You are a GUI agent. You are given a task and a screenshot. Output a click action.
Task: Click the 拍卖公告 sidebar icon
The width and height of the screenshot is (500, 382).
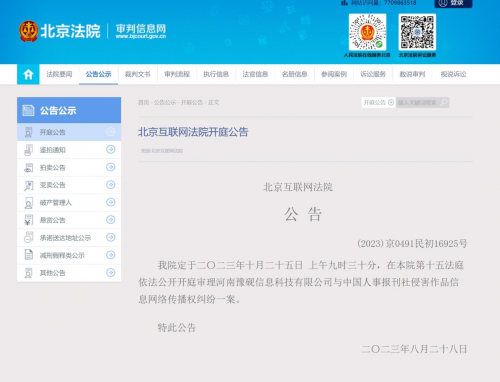(29, 167)
